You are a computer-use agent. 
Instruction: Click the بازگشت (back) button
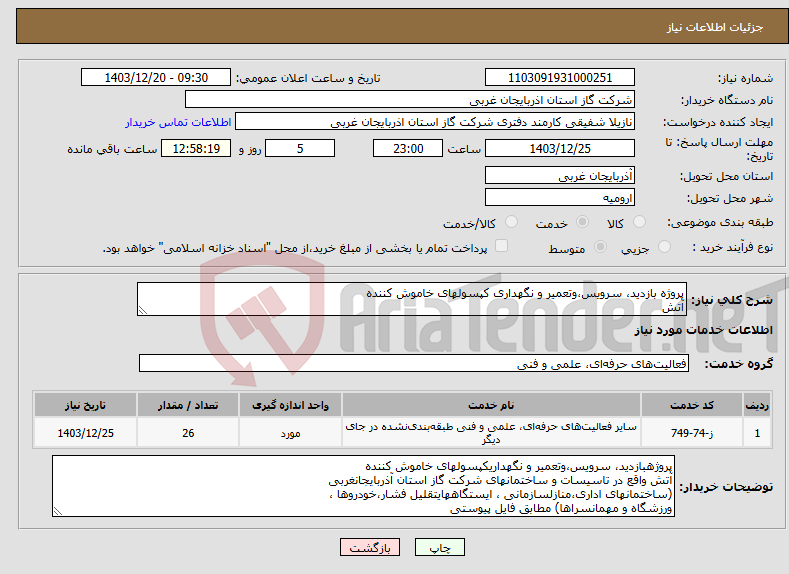tap(370, 547)
